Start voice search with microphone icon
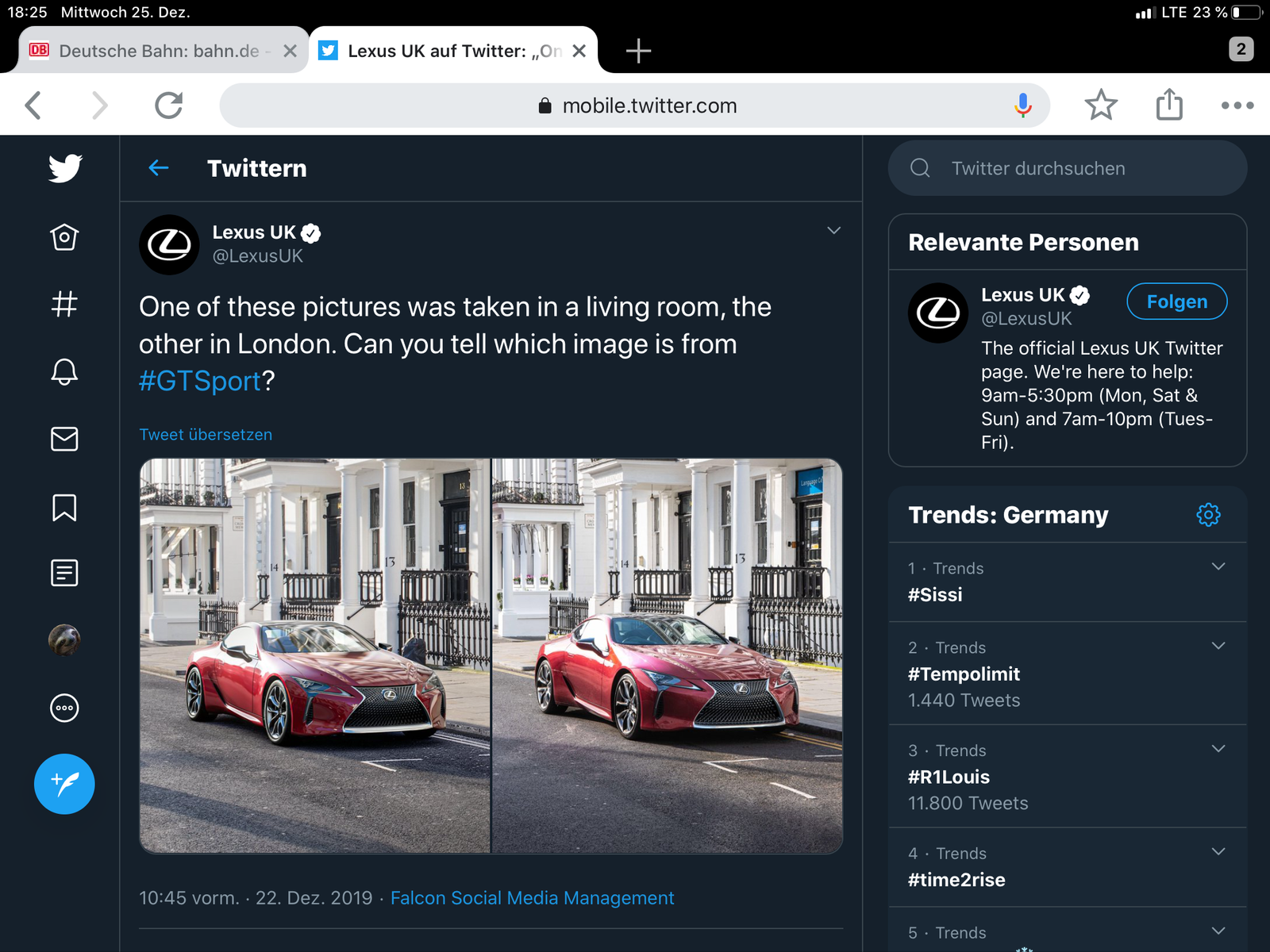1270x952 pixels. click(x=1023, y=106)
